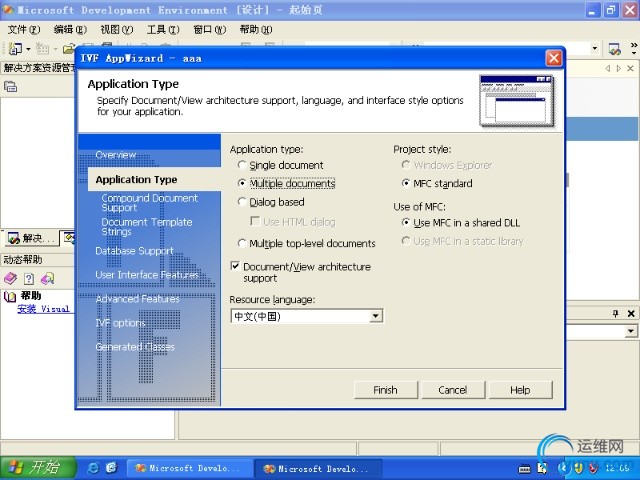Click the Help button in wizard

520,390
